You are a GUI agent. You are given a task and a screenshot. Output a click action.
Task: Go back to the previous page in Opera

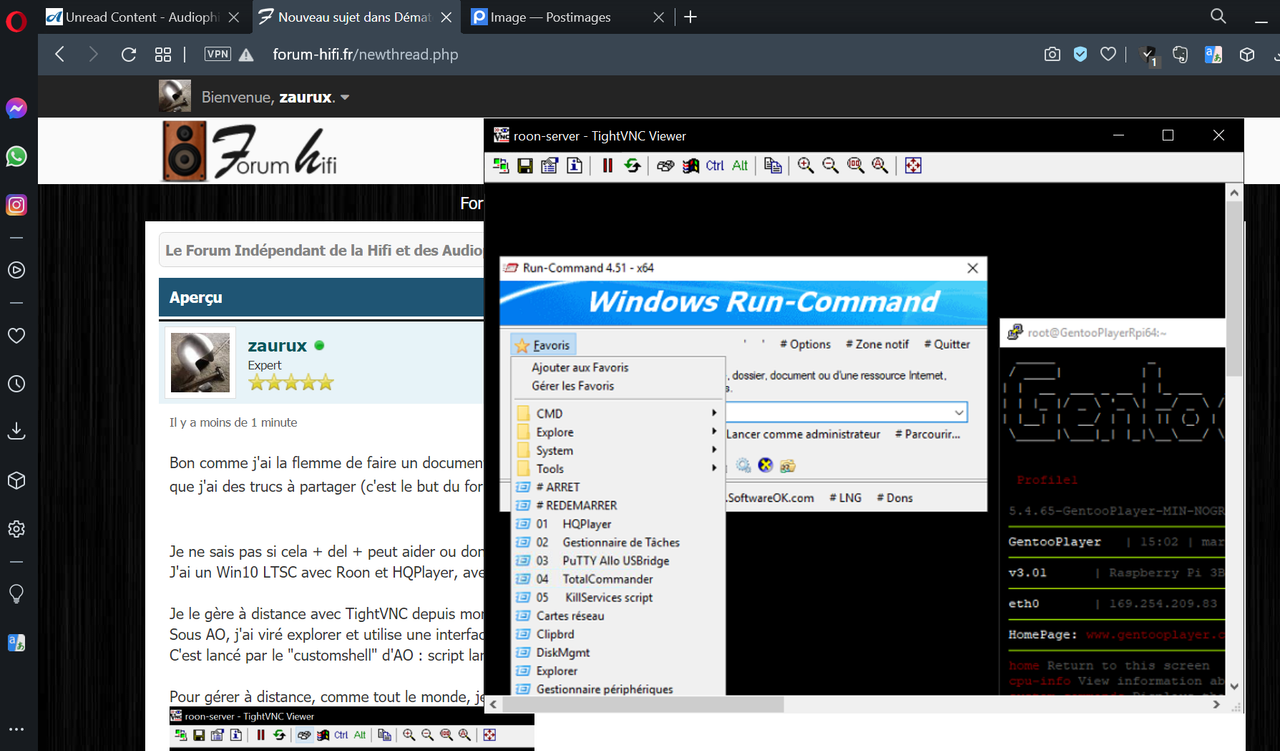click(x=60, y=55)
